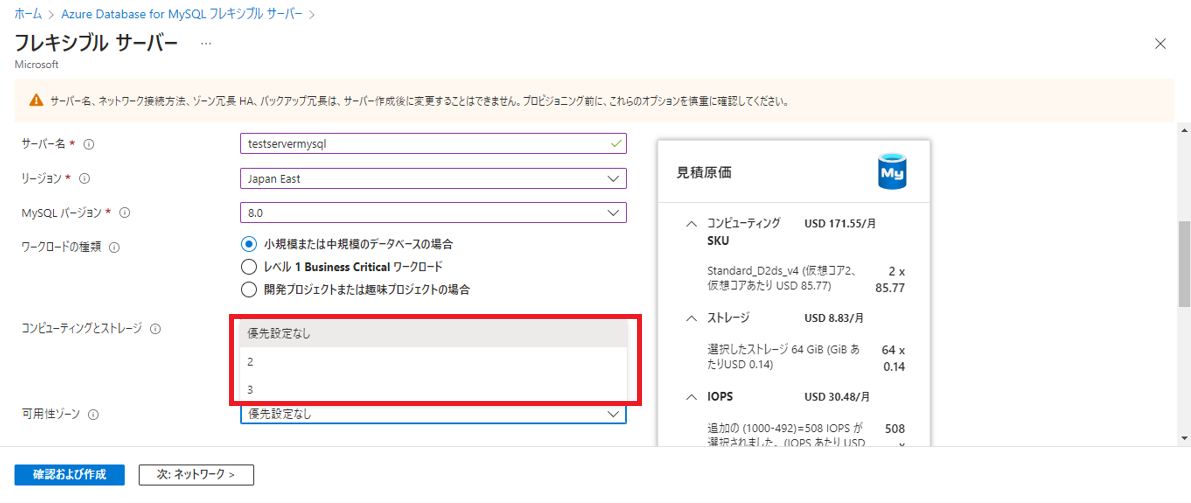Collapse the IOPS cost section
Viewport: 1191px width, 503px height.
click(x=691, y=397)
